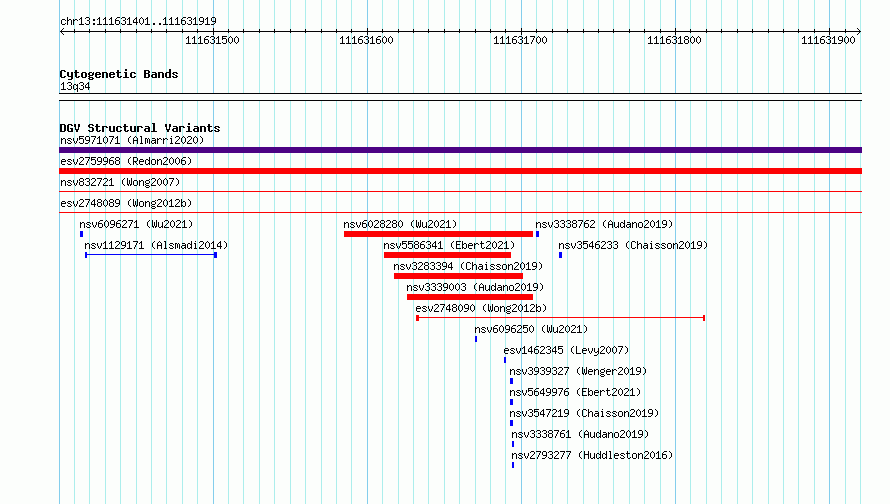Click ruler position 111631600
The image size is (890, 504).
click(x=366, y=40)
